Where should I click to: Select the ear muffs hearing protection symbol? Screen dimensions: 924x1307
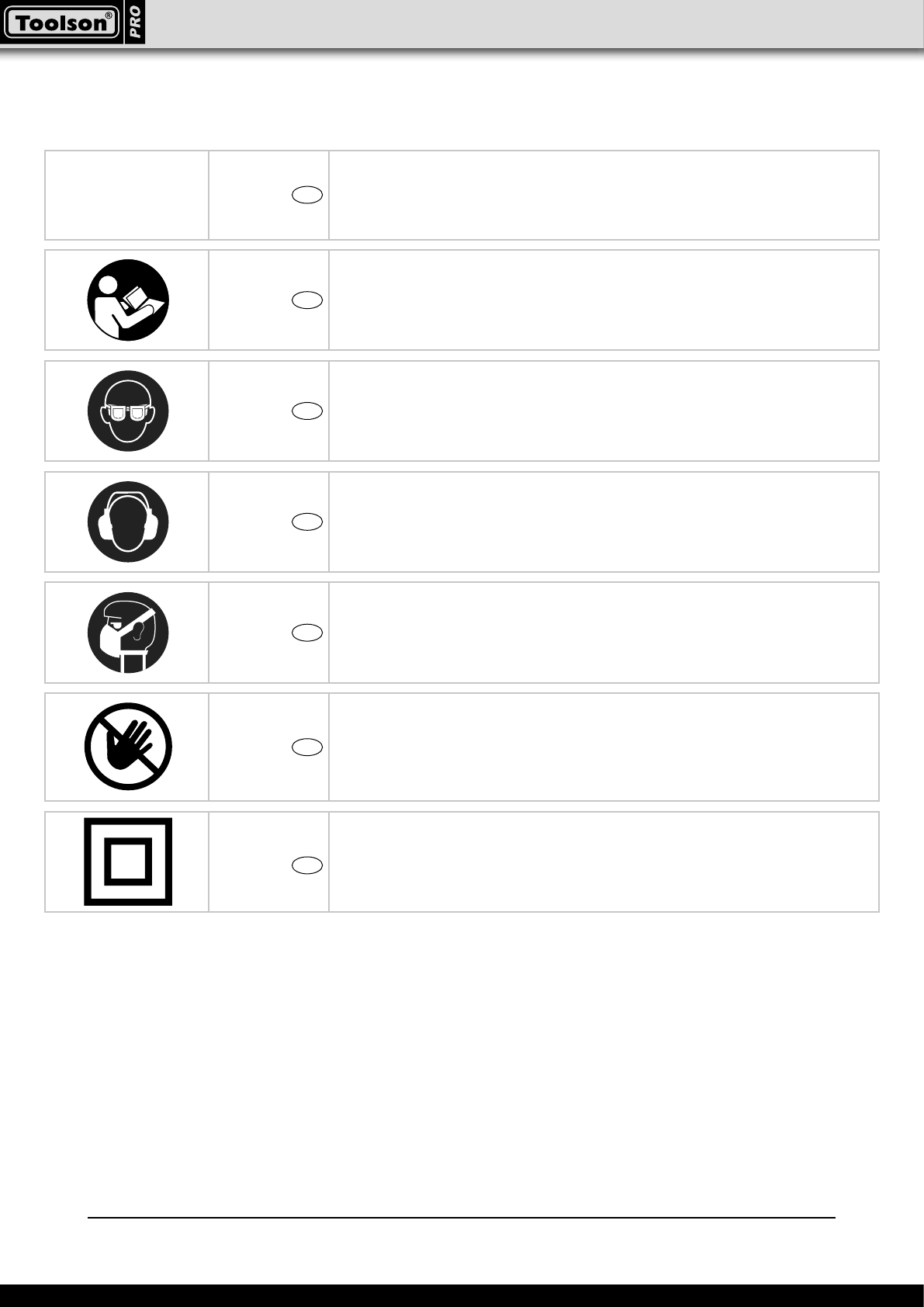point(128,522)
